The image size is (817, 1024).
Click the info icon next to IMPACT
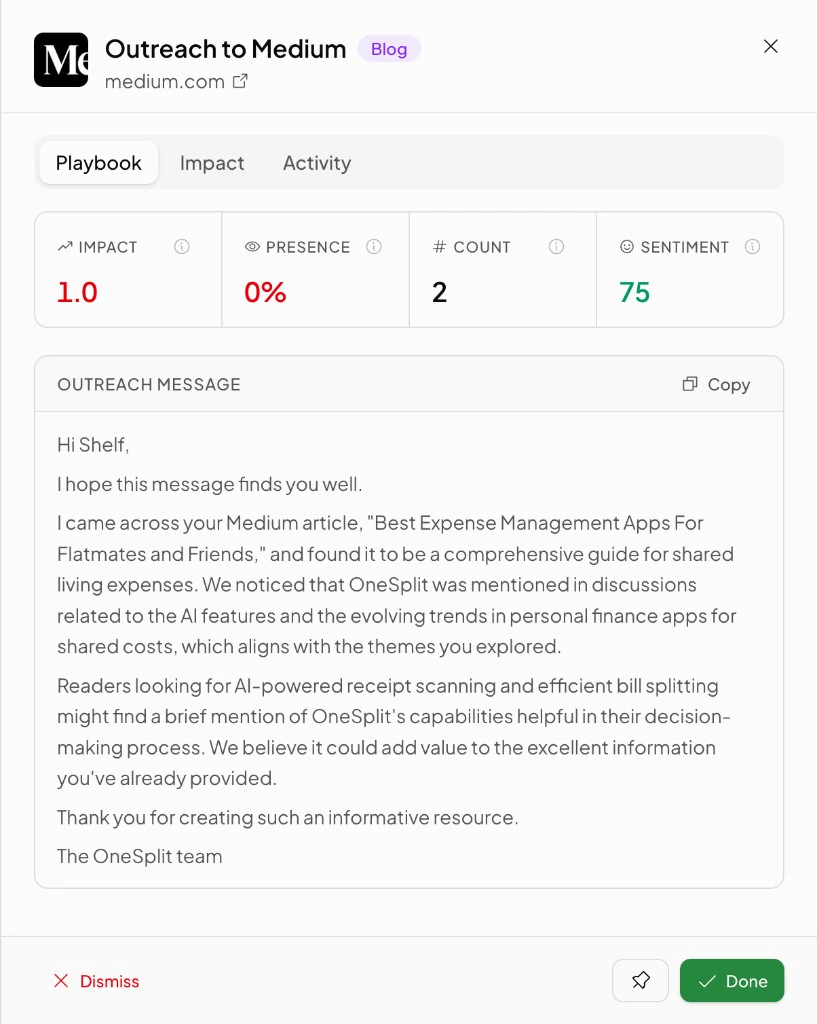coord(182,247)
